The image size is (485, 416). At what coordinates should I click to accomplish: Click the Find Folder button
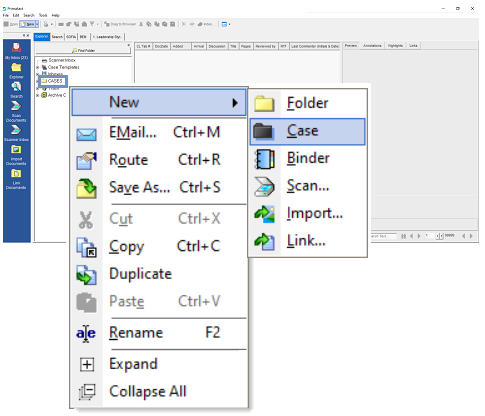(83, 50)
